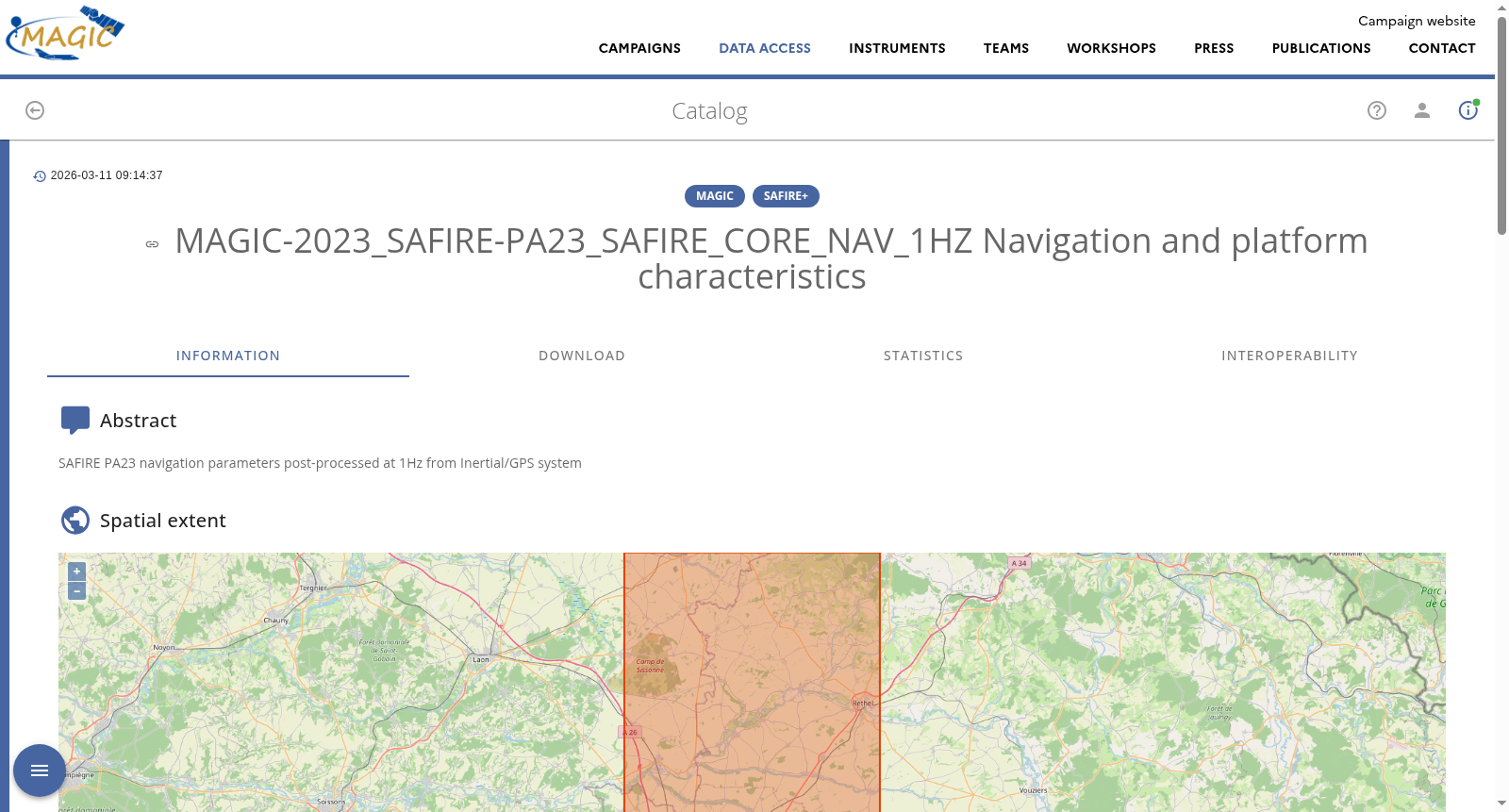Click the Catalog page heading
Screen dimensions: 1509x812
709,111
